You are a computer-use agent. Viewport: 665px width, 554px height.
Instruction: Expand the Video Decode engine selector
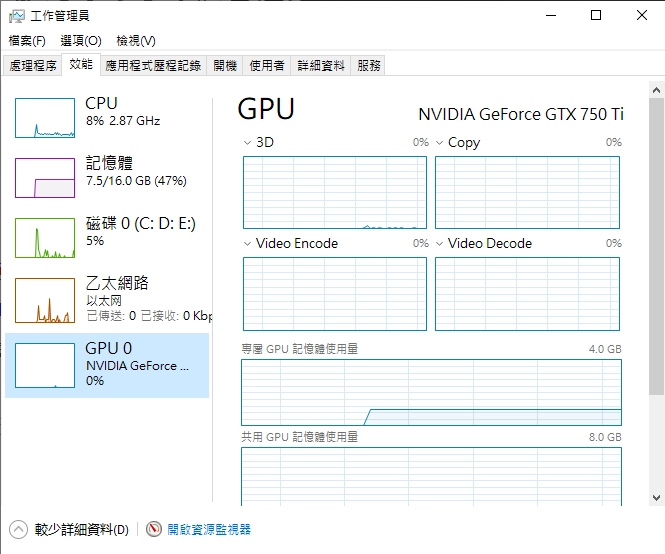[440, 244]
